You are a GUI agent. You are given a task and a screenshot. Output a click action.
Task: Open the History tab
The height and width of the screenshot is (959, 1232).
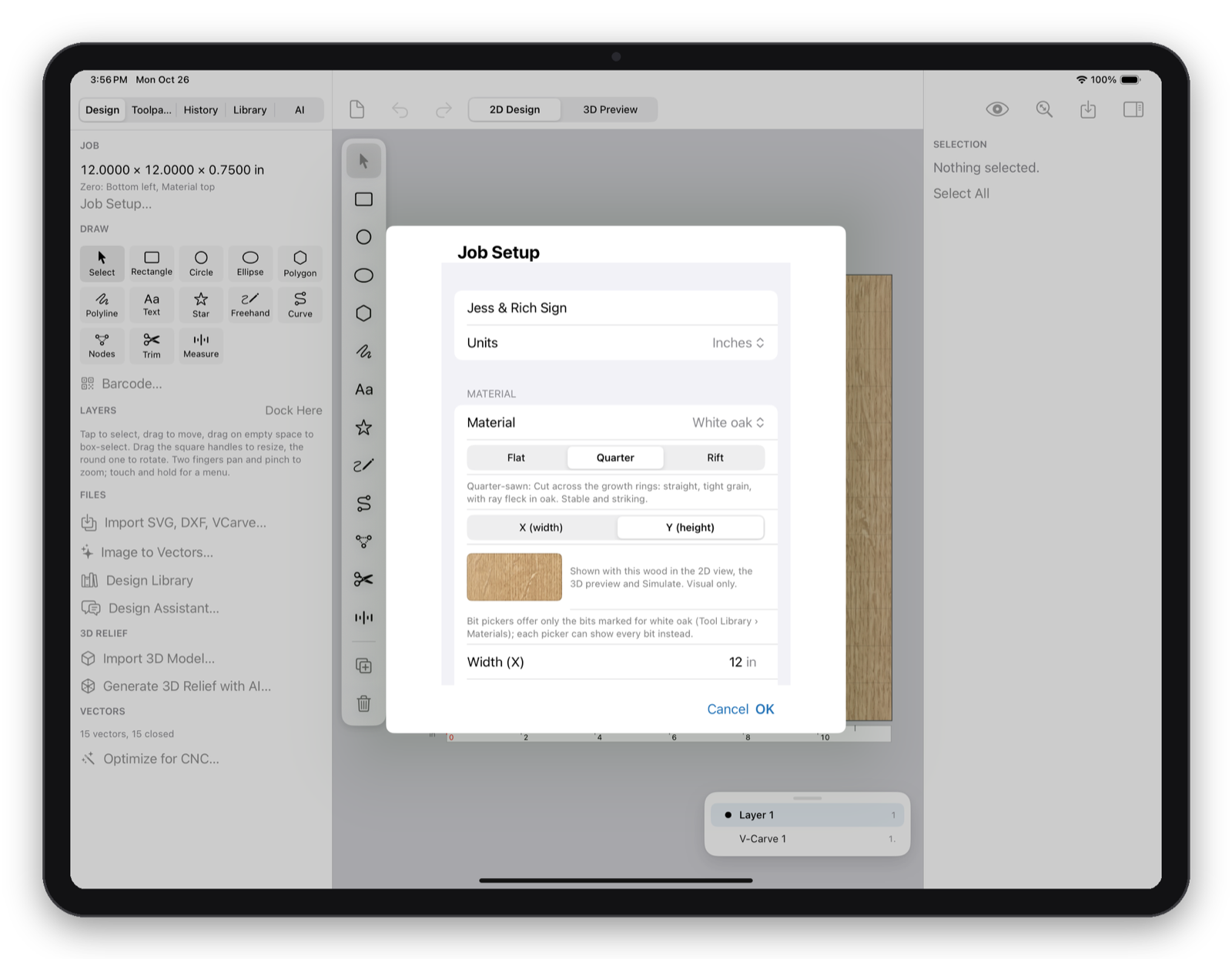201,110
